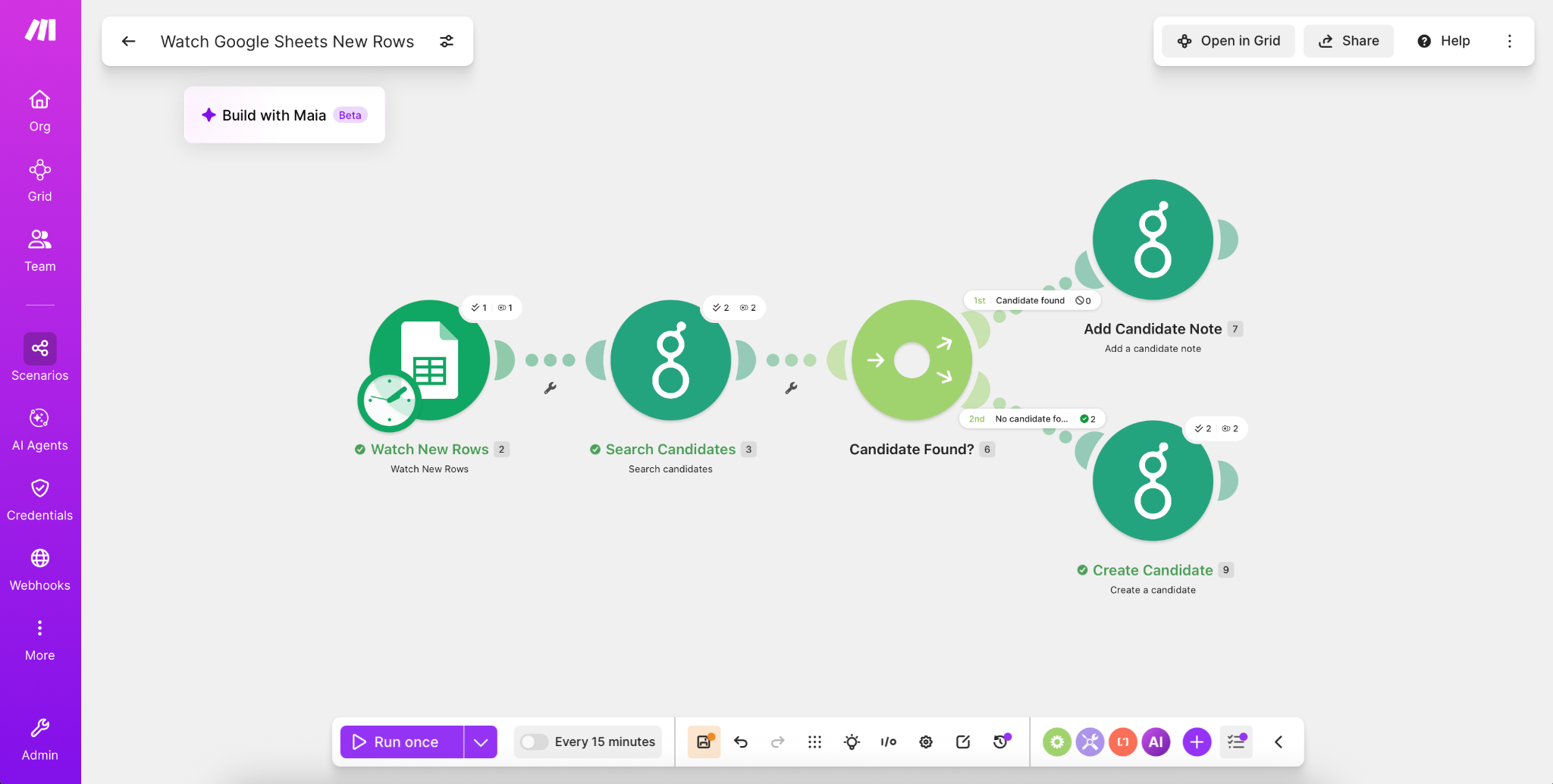This screenshot has height=784, width=1553.
Task: Click the Watch New Rows module title
Action: (x=429, y=449)
